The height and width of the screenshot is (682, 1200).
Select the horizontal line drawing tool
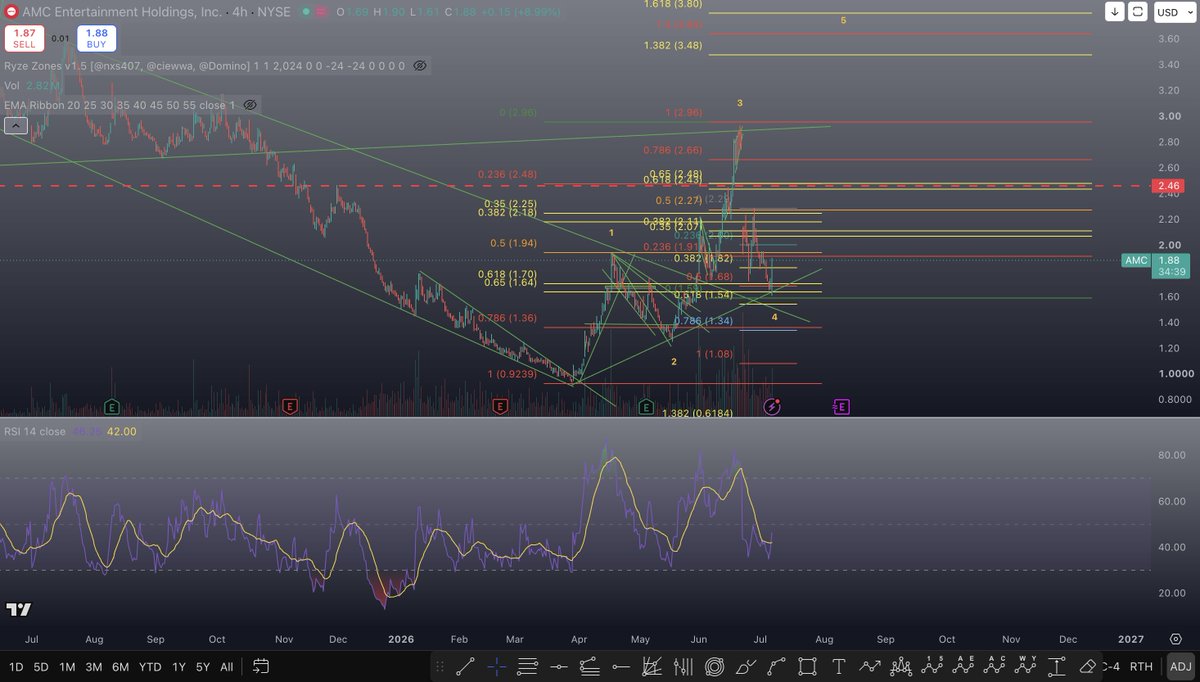pyautogui.click(x=558, y=666)
